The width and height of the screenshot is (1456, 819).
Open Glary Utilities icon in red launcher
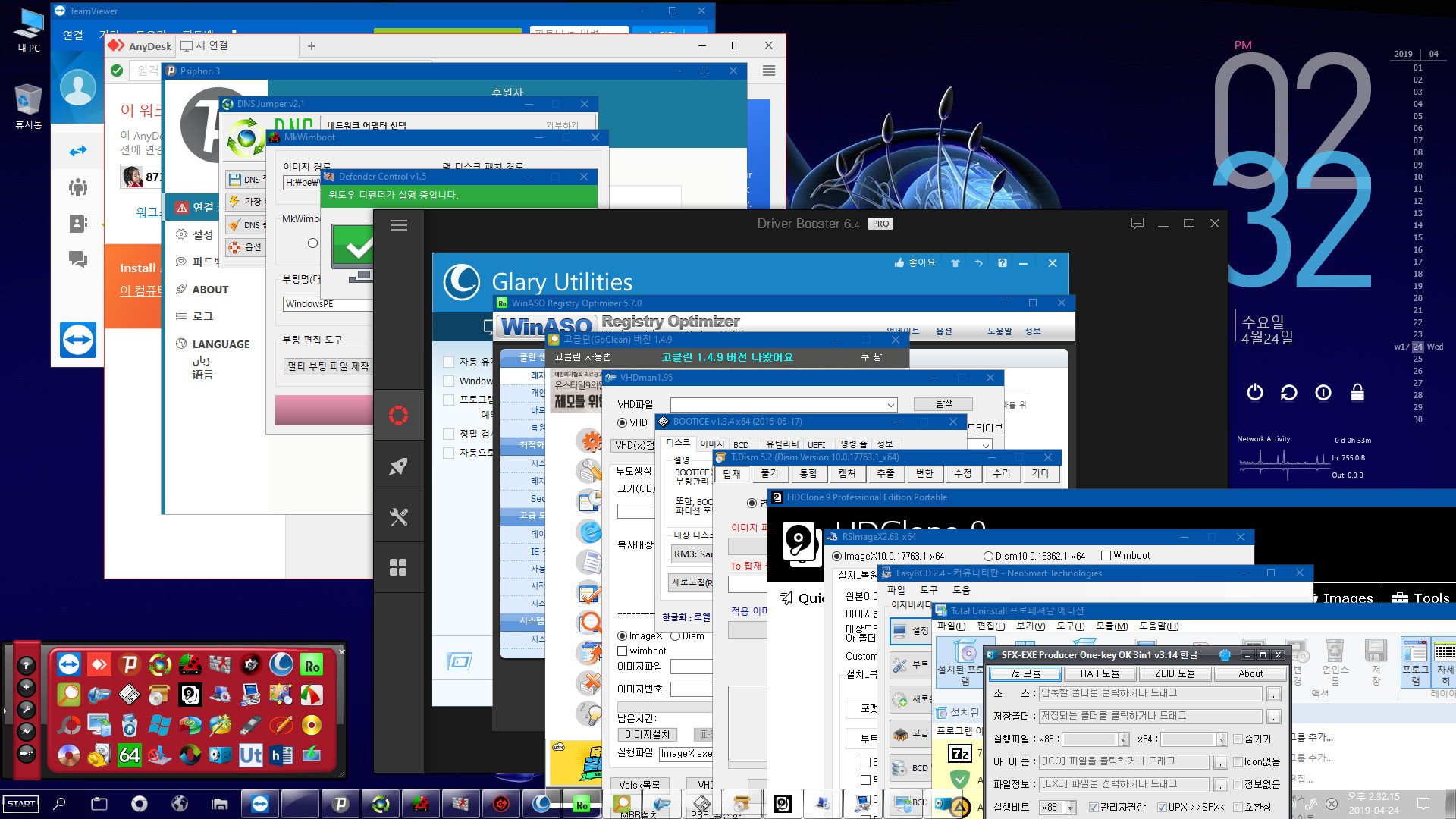[281, 665]
